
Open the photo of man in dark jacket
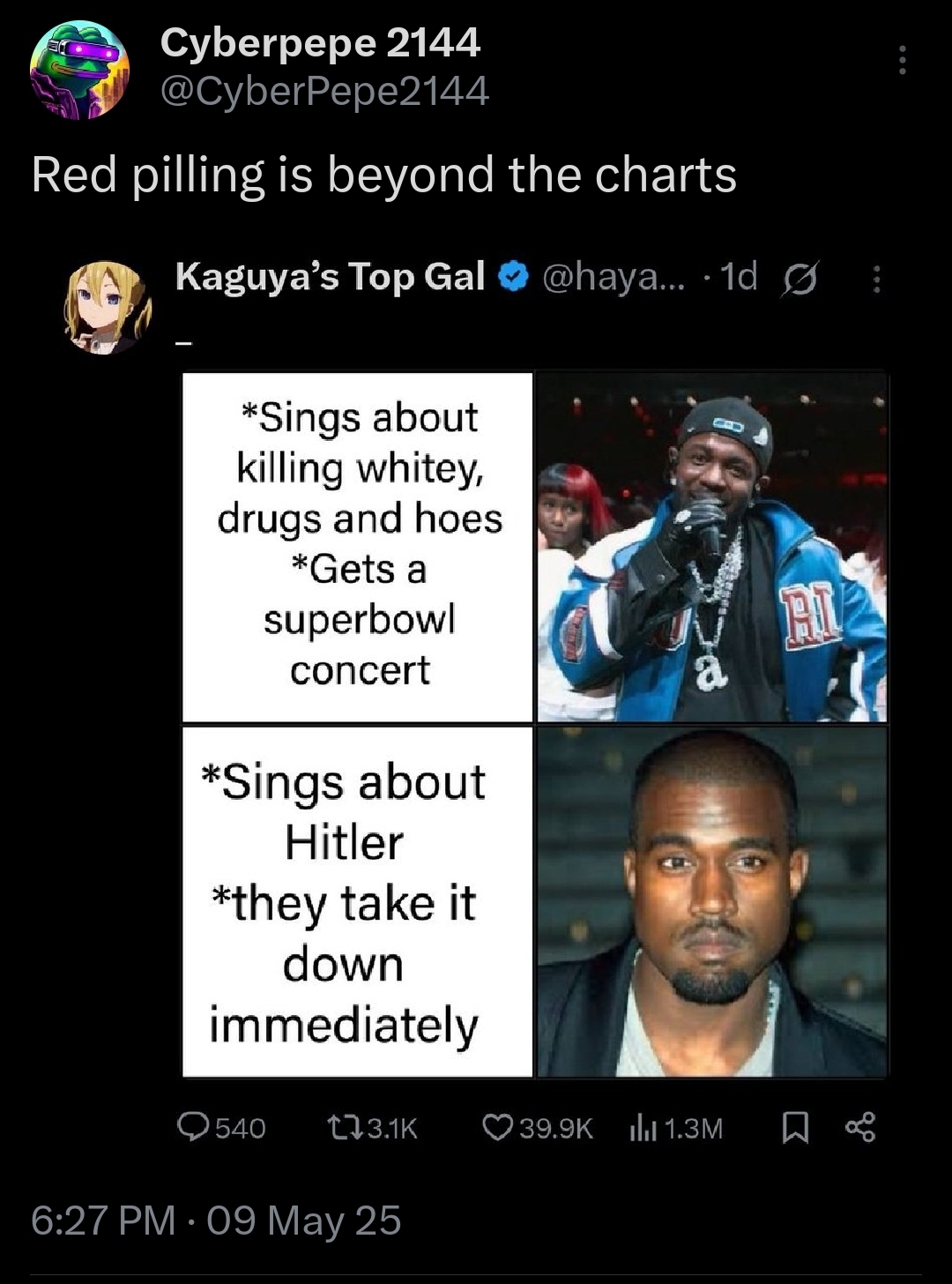click(x=711, y=901)
